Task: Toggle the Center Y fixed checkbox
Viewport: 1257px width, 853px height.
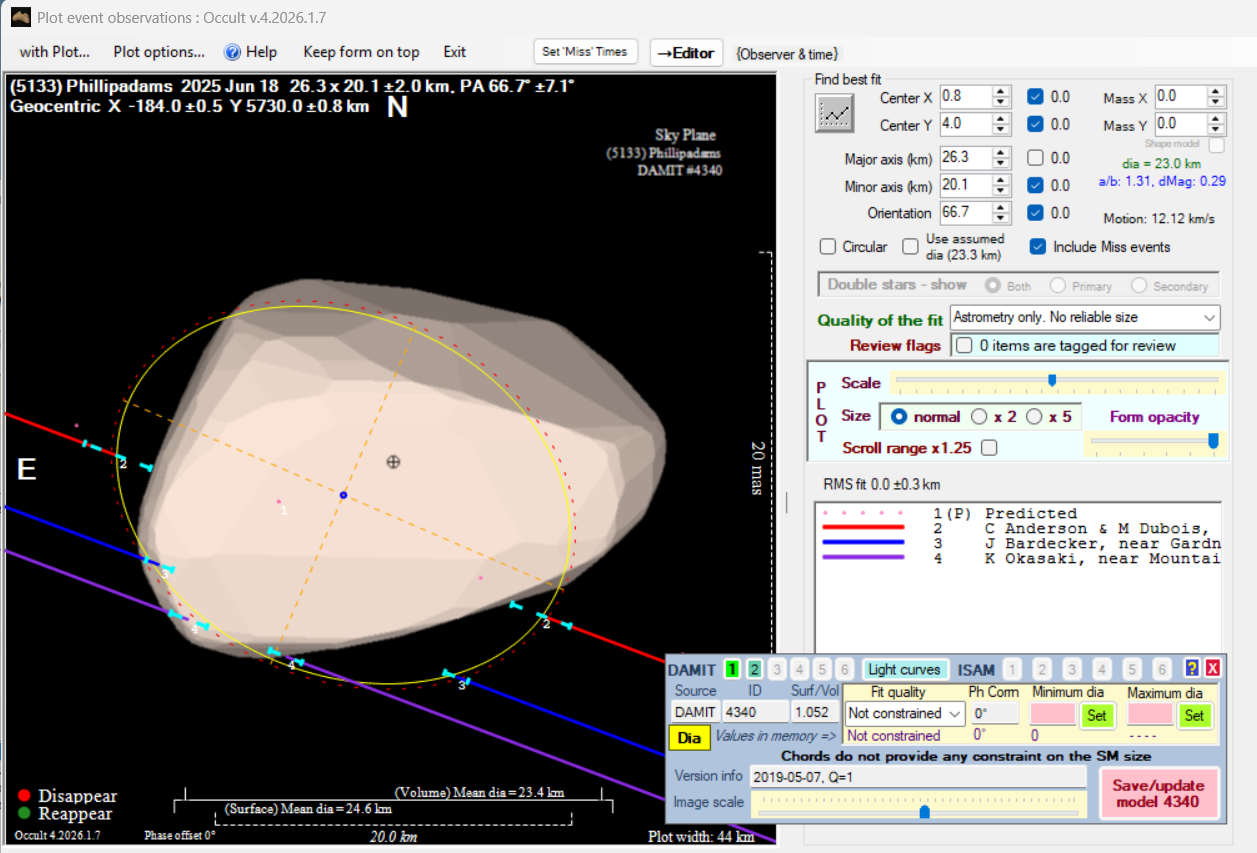Action: pos(1036,124)
